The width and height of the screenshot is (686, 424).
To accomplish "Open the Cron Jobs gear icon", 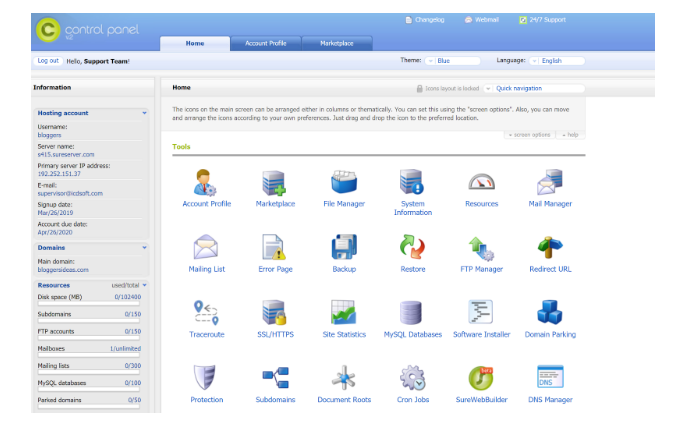I will coord(412,378).
